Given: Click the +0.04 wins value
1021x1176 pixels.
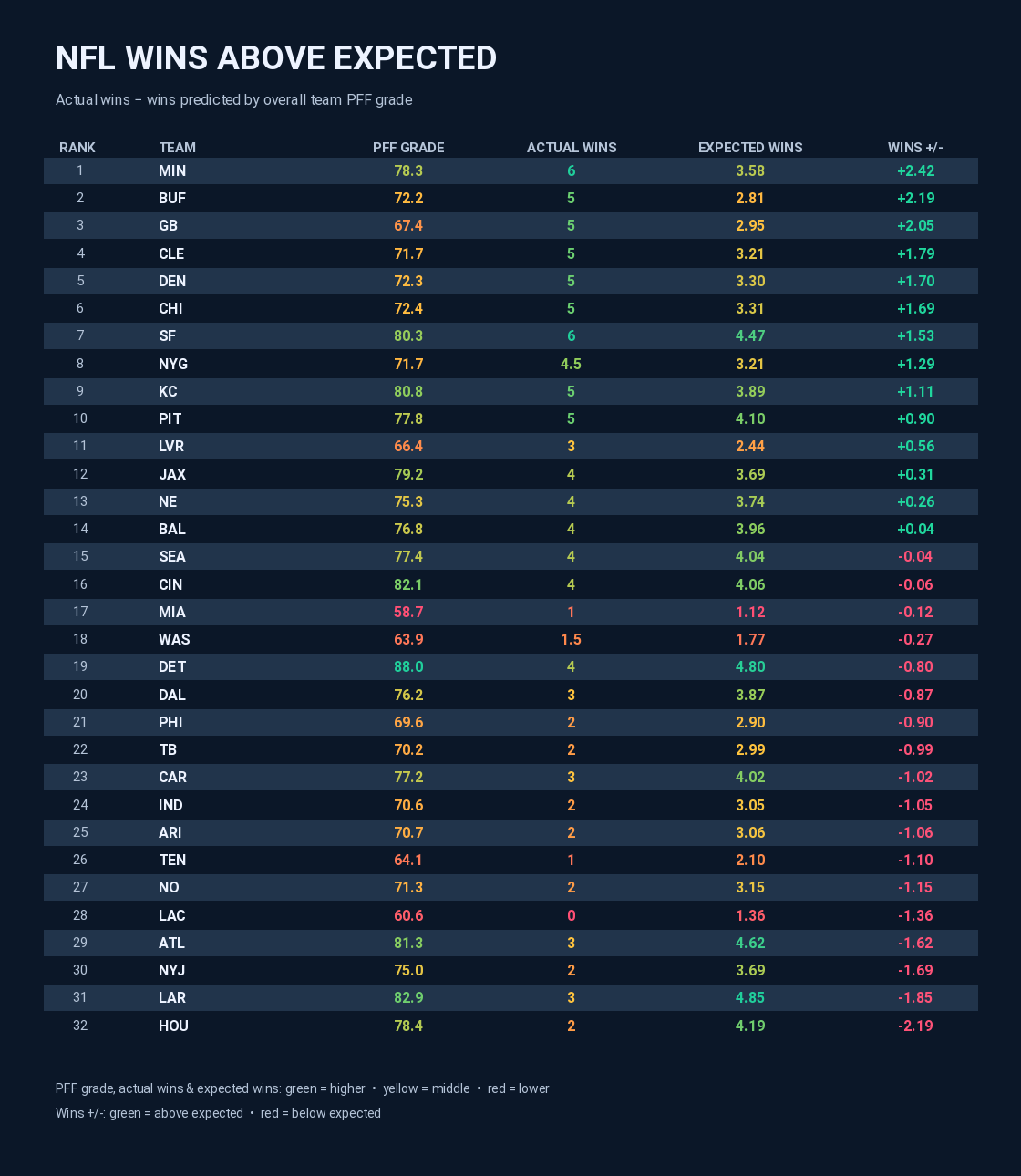Looking at the screenshot, I should pos(915,529).
